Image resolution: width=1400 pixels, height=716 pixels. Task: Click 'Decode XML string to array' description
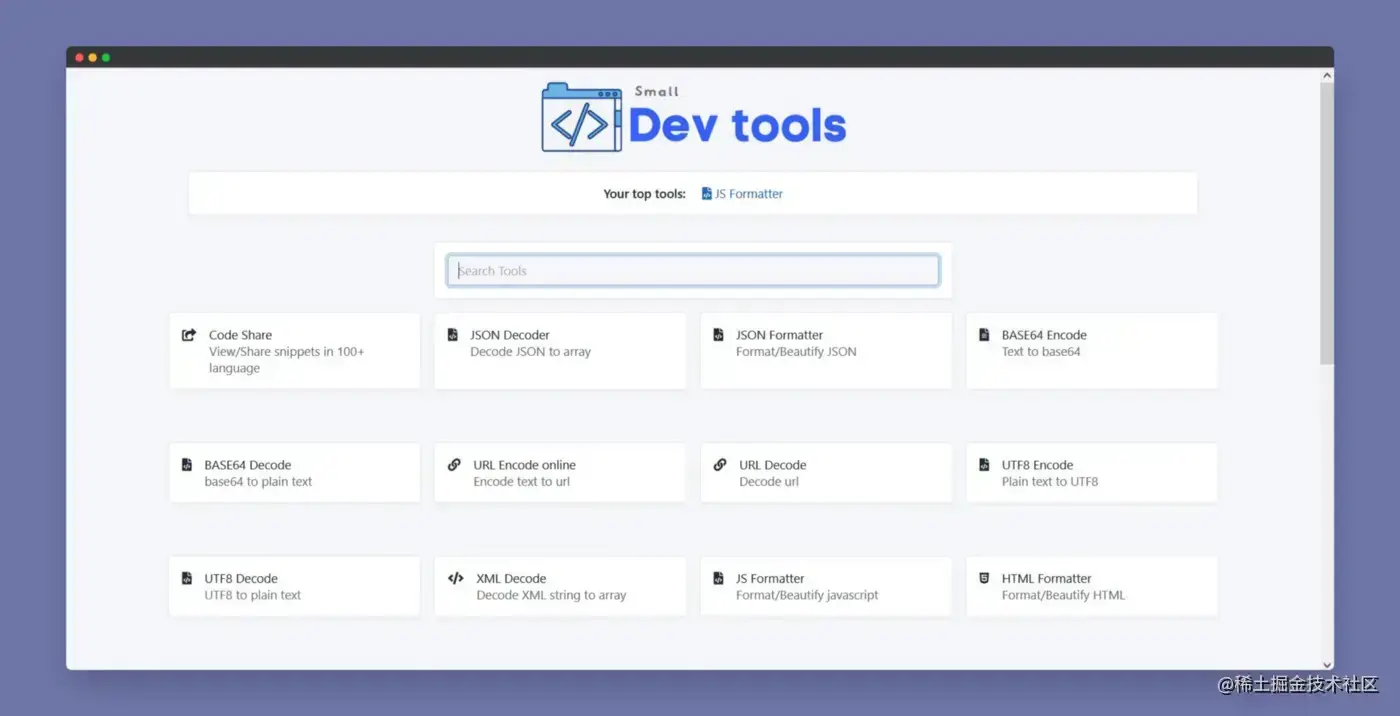coord(551,595)
